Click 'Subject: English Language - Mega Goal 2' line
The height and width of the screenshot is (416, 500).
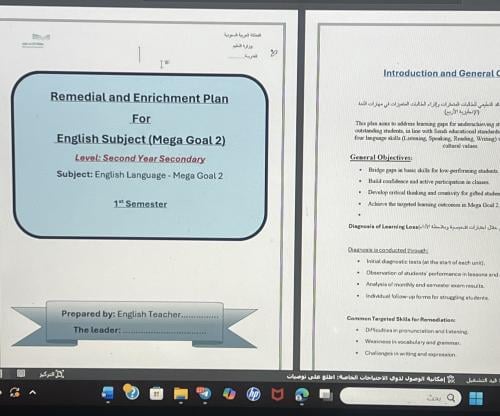pos(140,175)
